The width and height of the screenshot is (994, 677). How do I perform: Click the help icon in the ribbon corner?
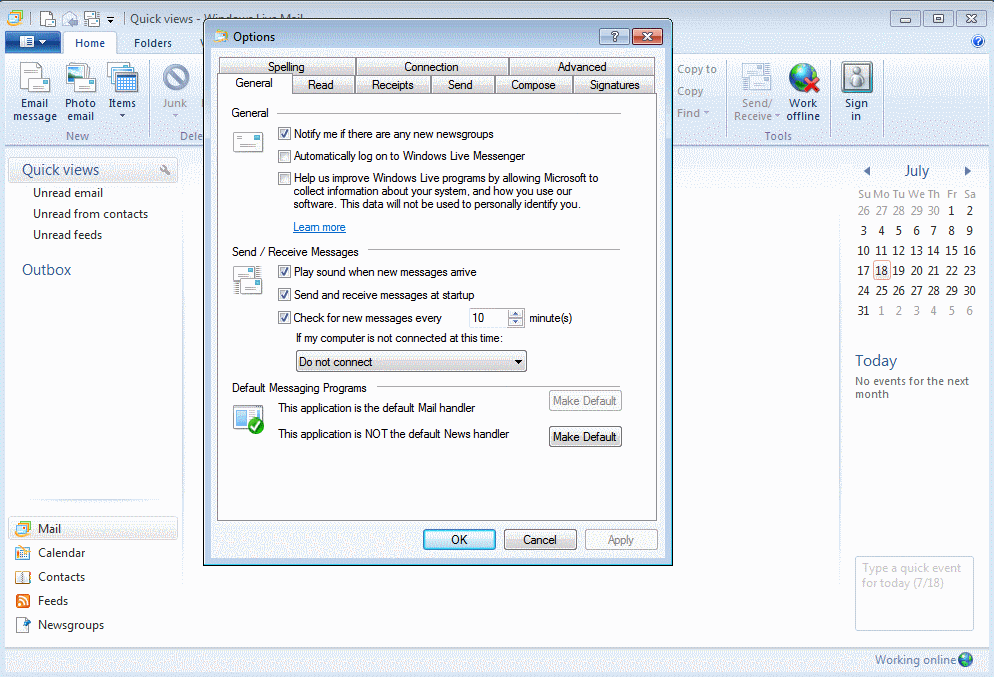tap(978, 42)
